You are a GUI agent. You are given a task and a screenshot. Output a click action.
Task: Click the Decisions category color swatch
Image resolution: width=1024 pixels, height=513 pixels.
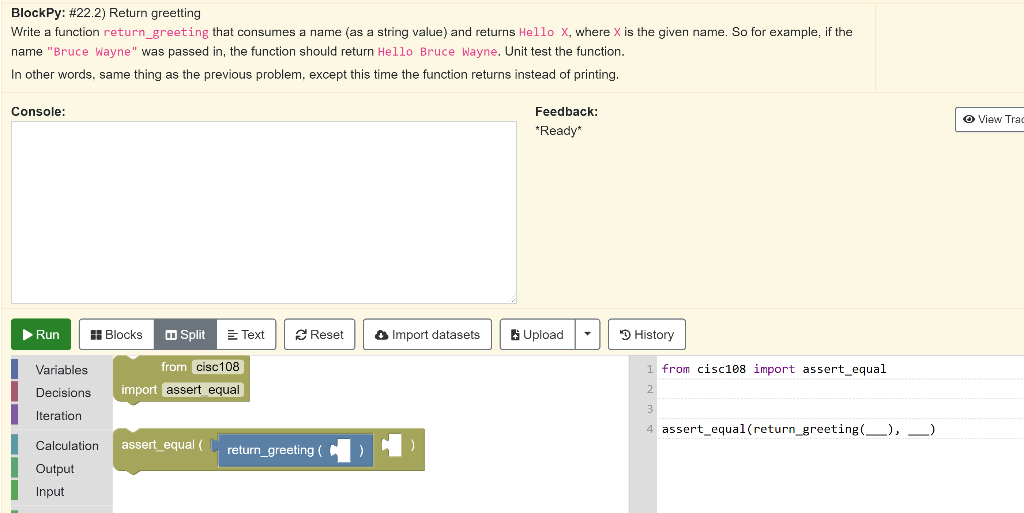[14, 392]
